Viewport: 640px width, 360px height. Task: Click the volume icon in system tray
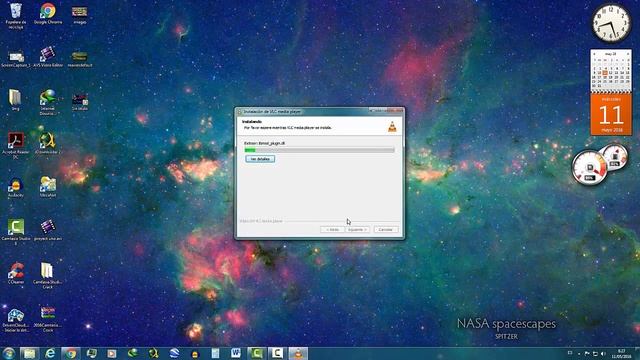pyautogui.click(x=603, y=353)
